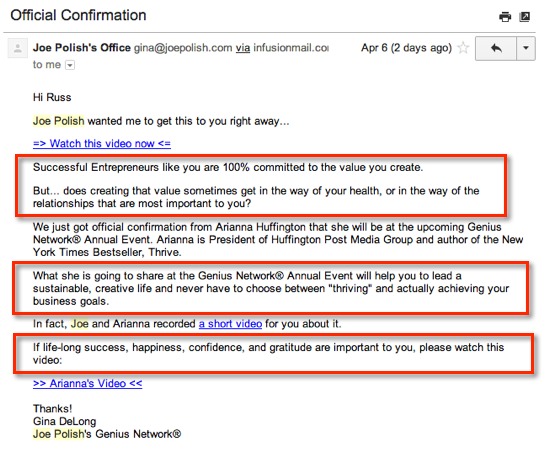Click the sender avatar placeholder

point(17,47)
